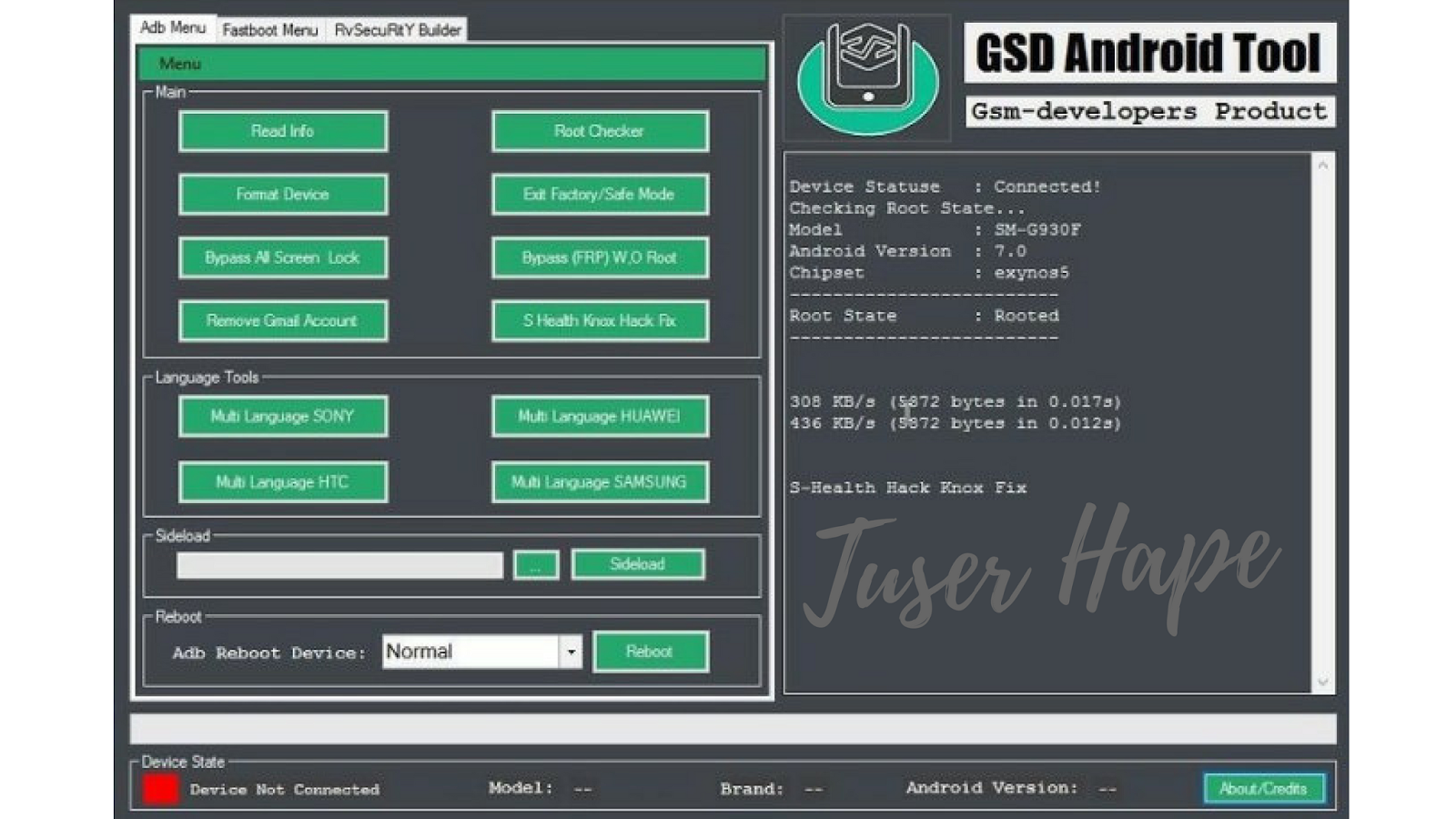Click the log panel scrollbar down arrow

(x=1322, y=681)
